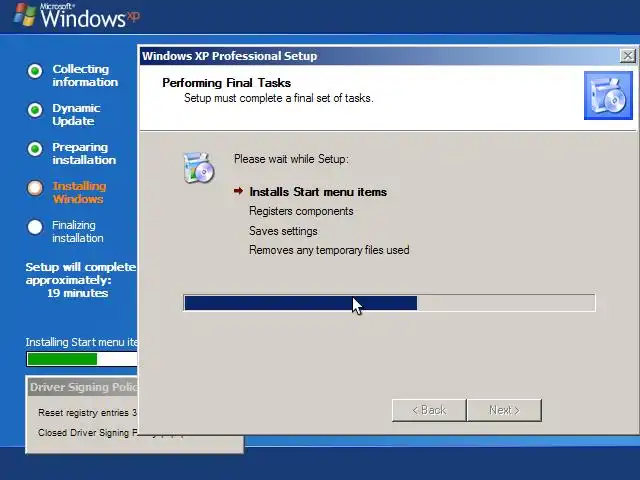
Task: Click the setup CD box icon in header
Action: point(608,96)
